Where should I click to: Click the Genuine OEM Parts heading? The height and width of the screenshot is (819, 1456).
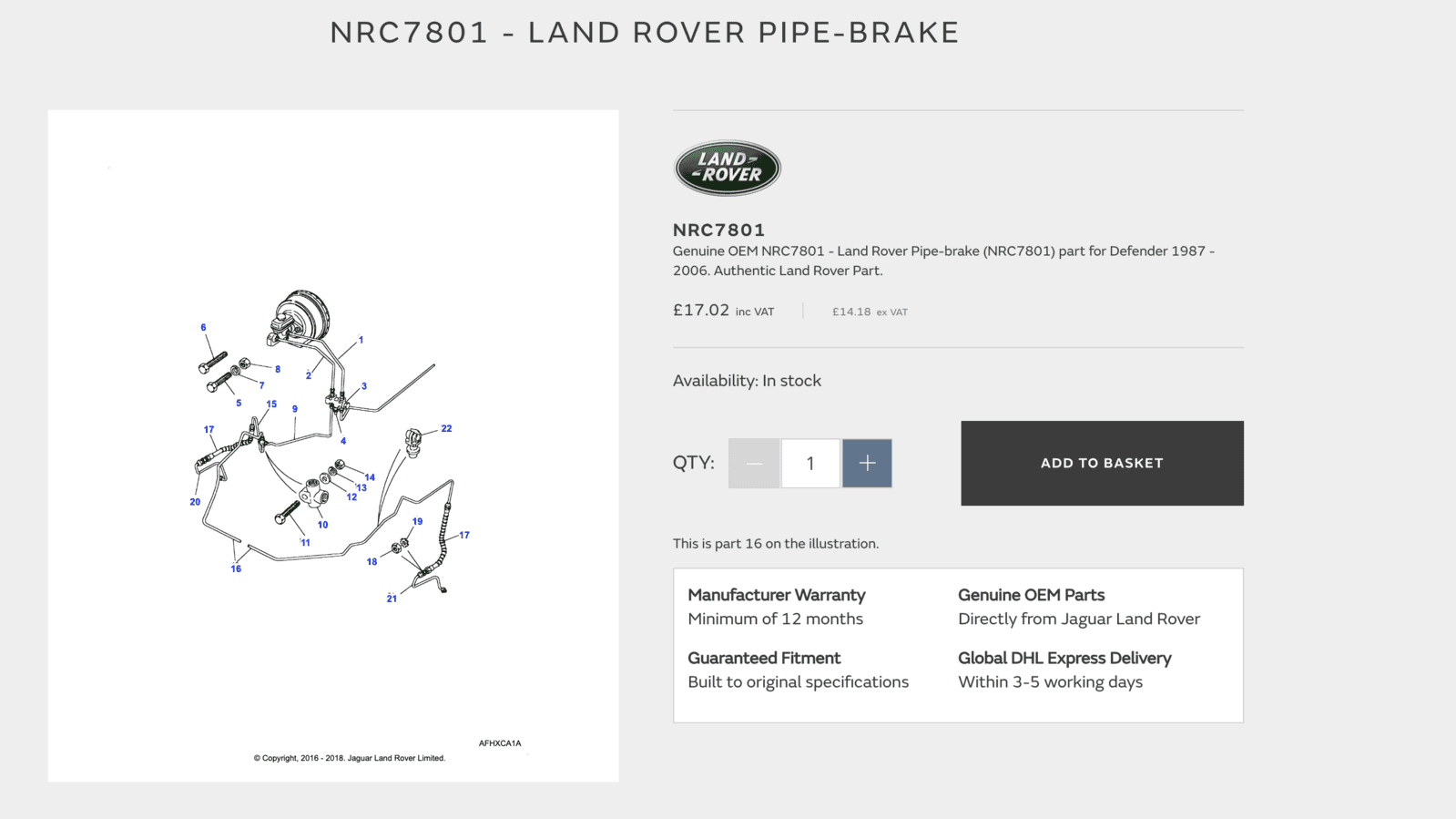coord(1031,595)
